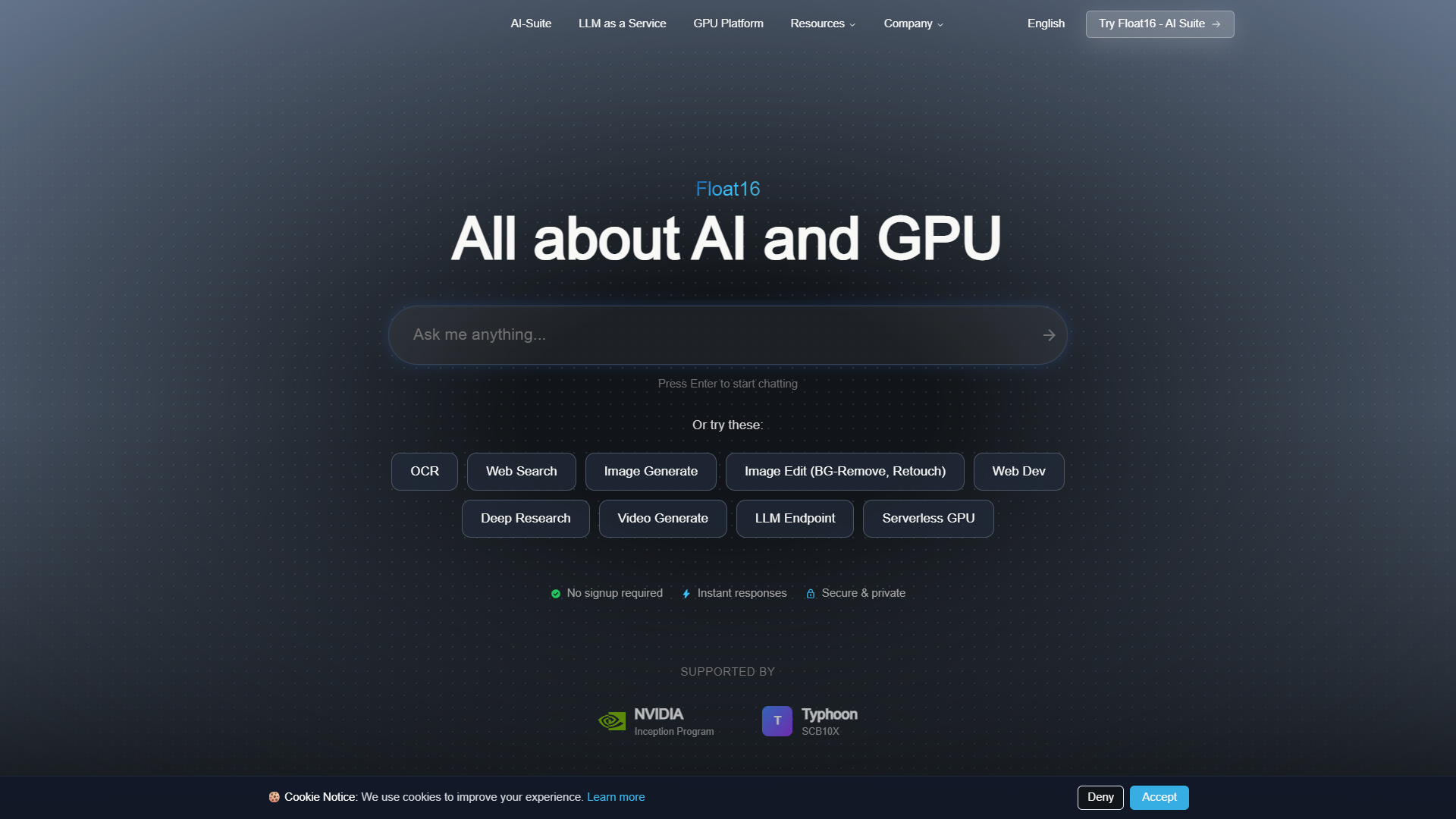Open the AI-Suite nav item

[531, 24]
